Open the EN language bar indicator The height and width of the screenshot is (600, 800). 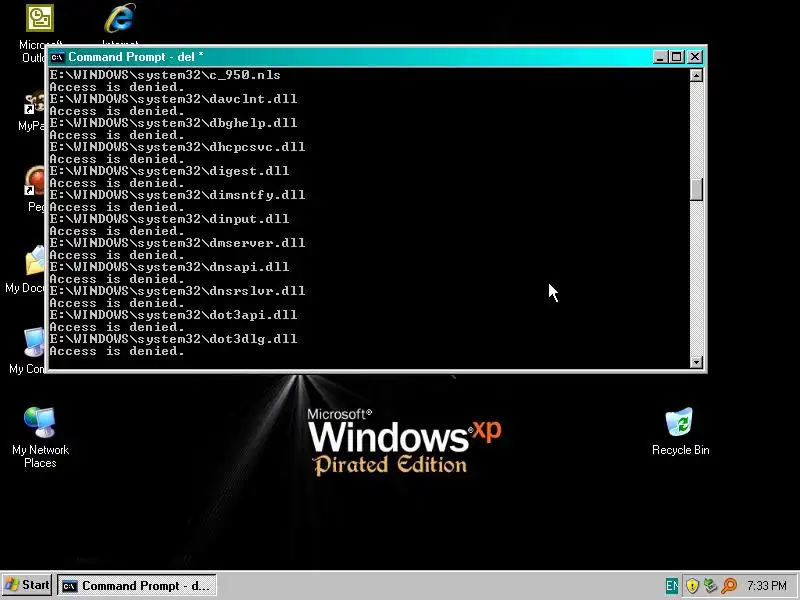671,585
